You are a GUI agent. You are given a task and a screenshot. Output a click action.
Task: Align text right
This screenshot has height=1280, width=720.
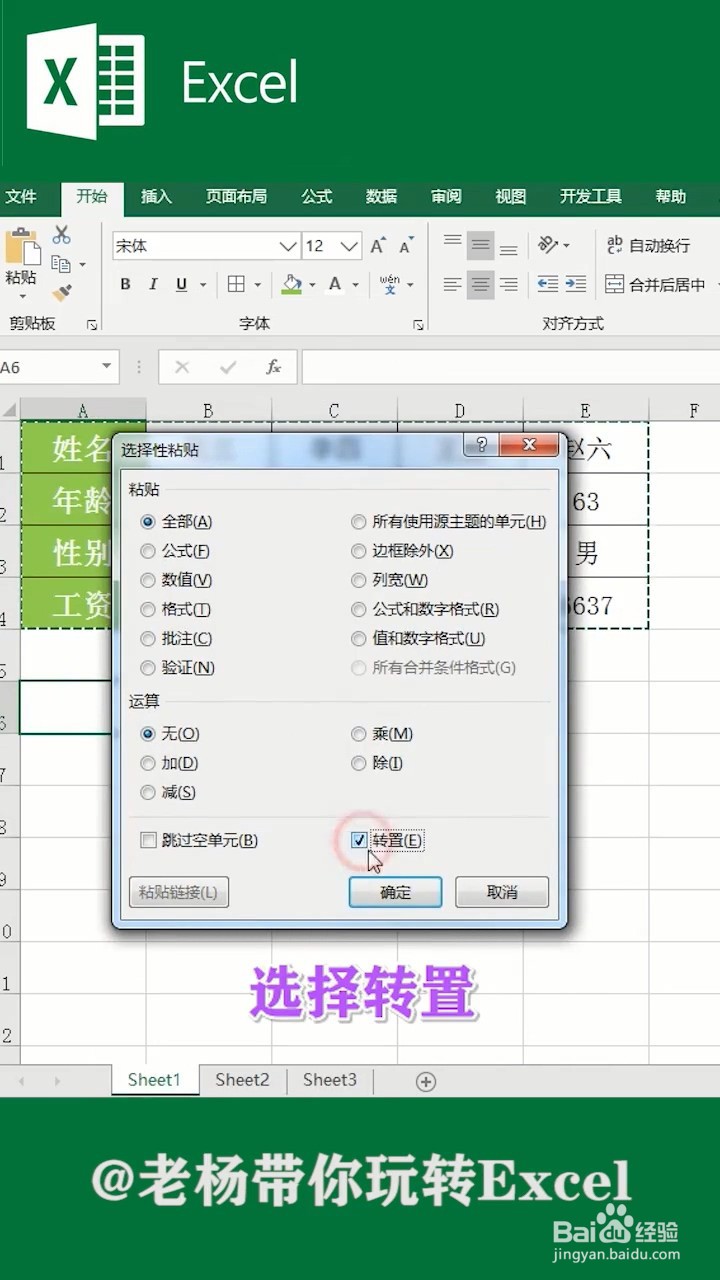tap(509, 285)
